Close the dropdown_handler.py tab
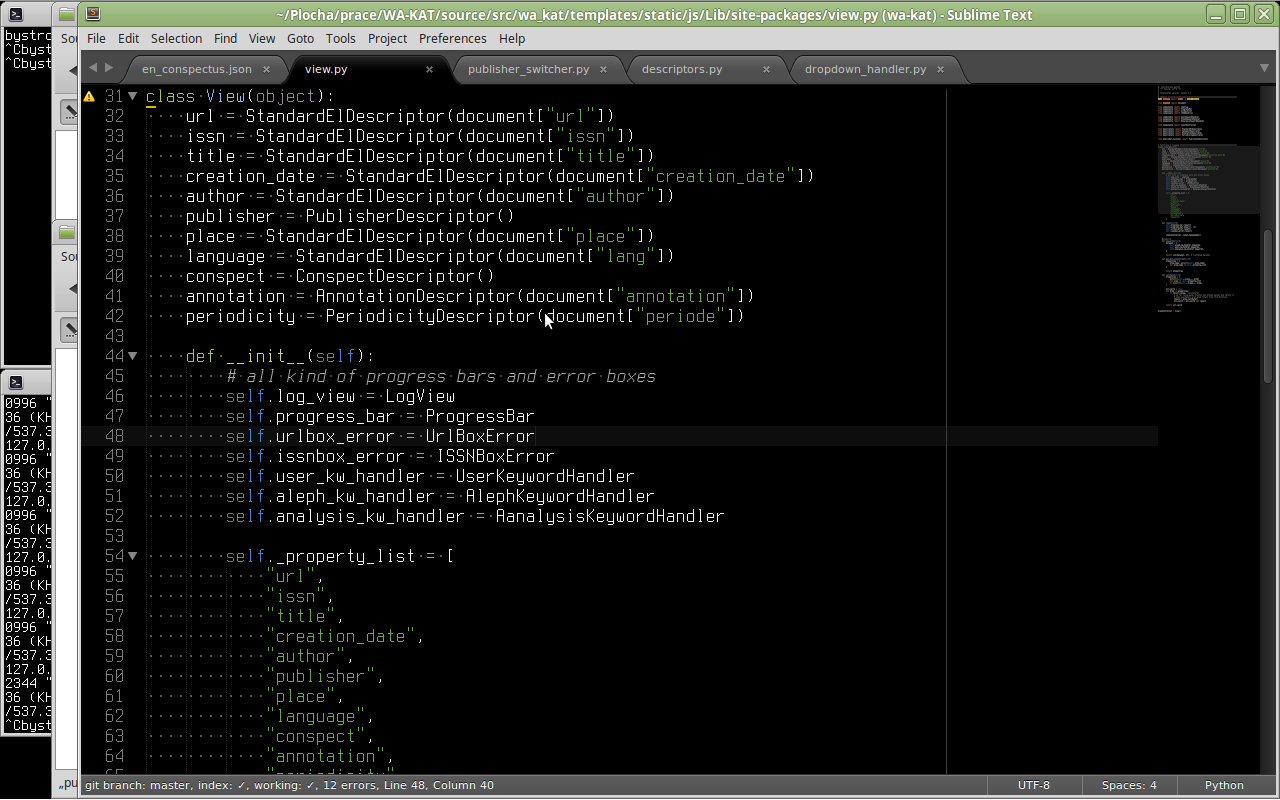1280x800 pixels. 940,70
